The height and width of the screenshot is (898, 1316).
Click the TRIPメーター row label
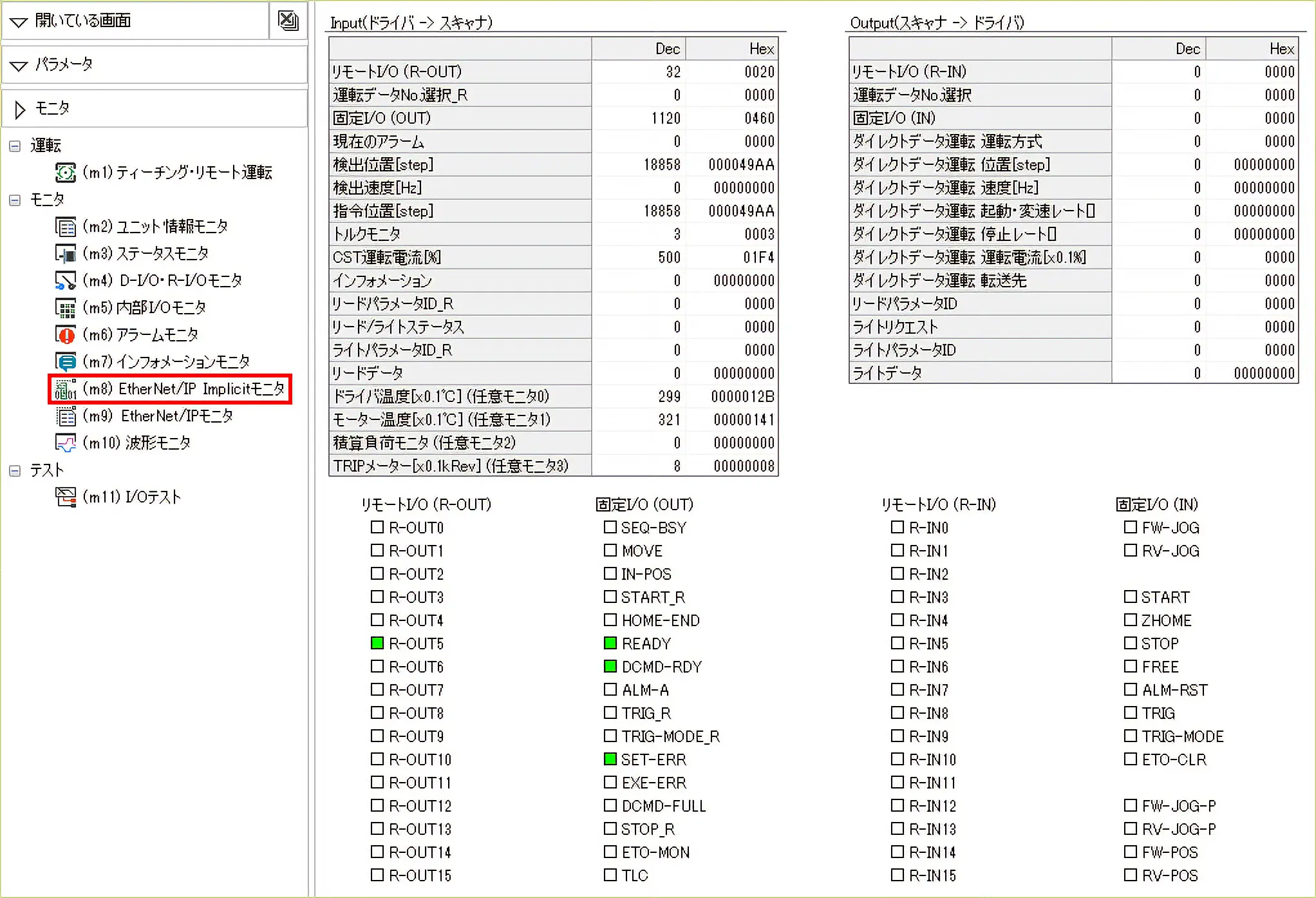(x=451, y=466)
